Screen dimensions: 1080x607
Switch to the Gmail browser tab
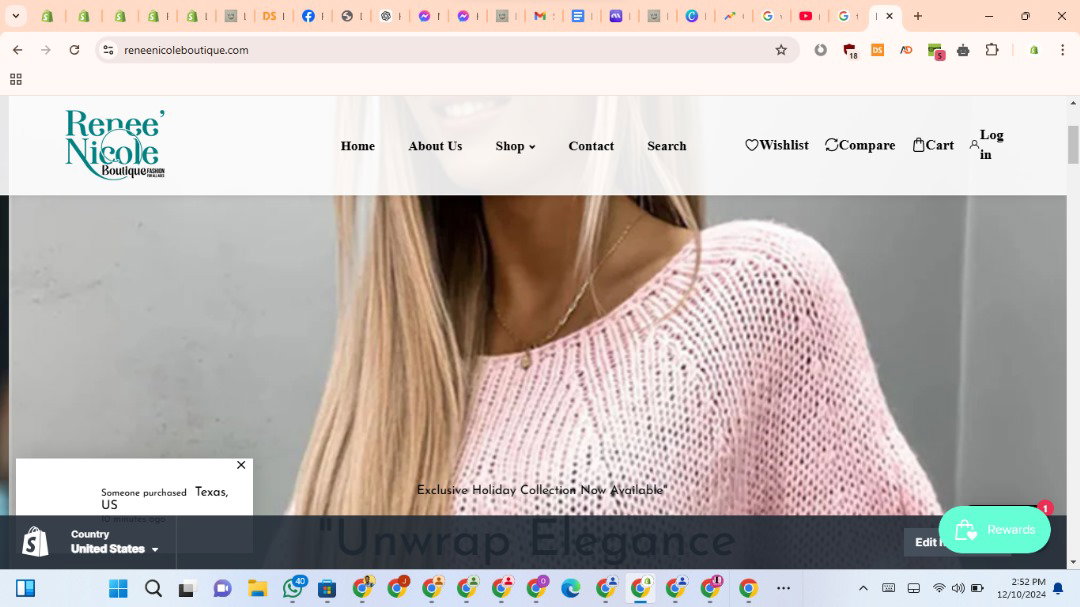(540, 16)
